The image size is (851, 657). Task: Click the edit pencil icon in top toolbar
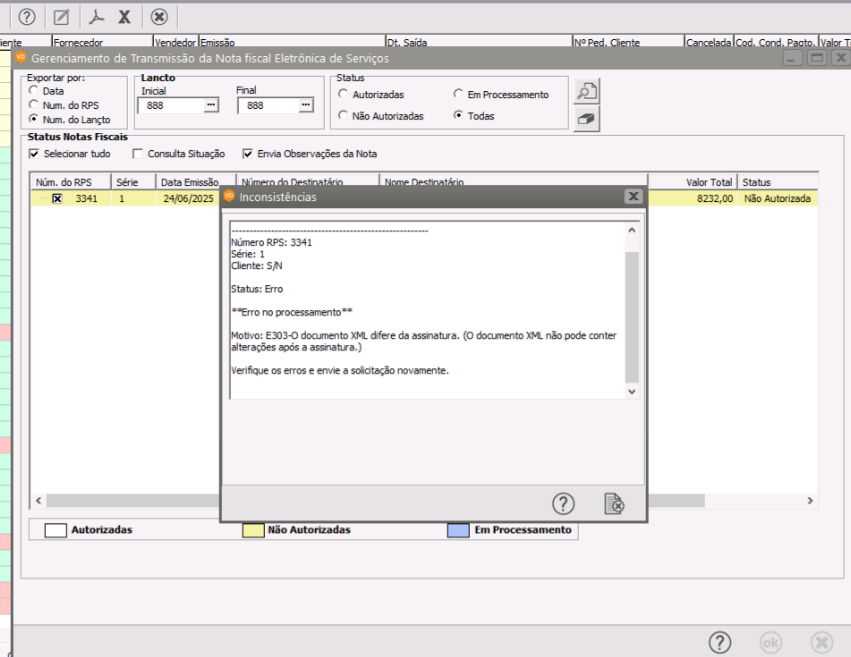(x=62, y=16)
